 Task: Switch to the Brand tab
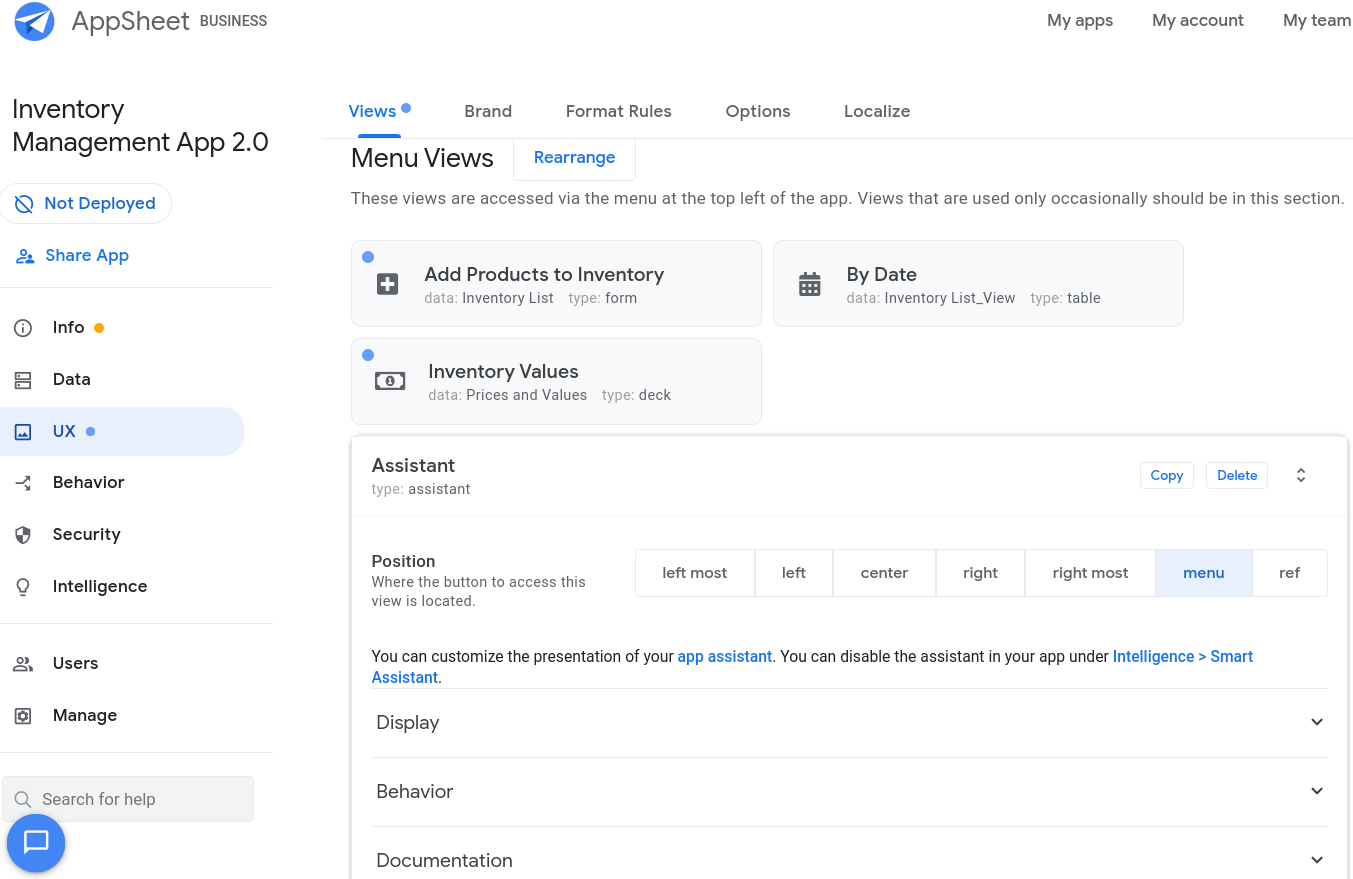[x=488, y=111]
